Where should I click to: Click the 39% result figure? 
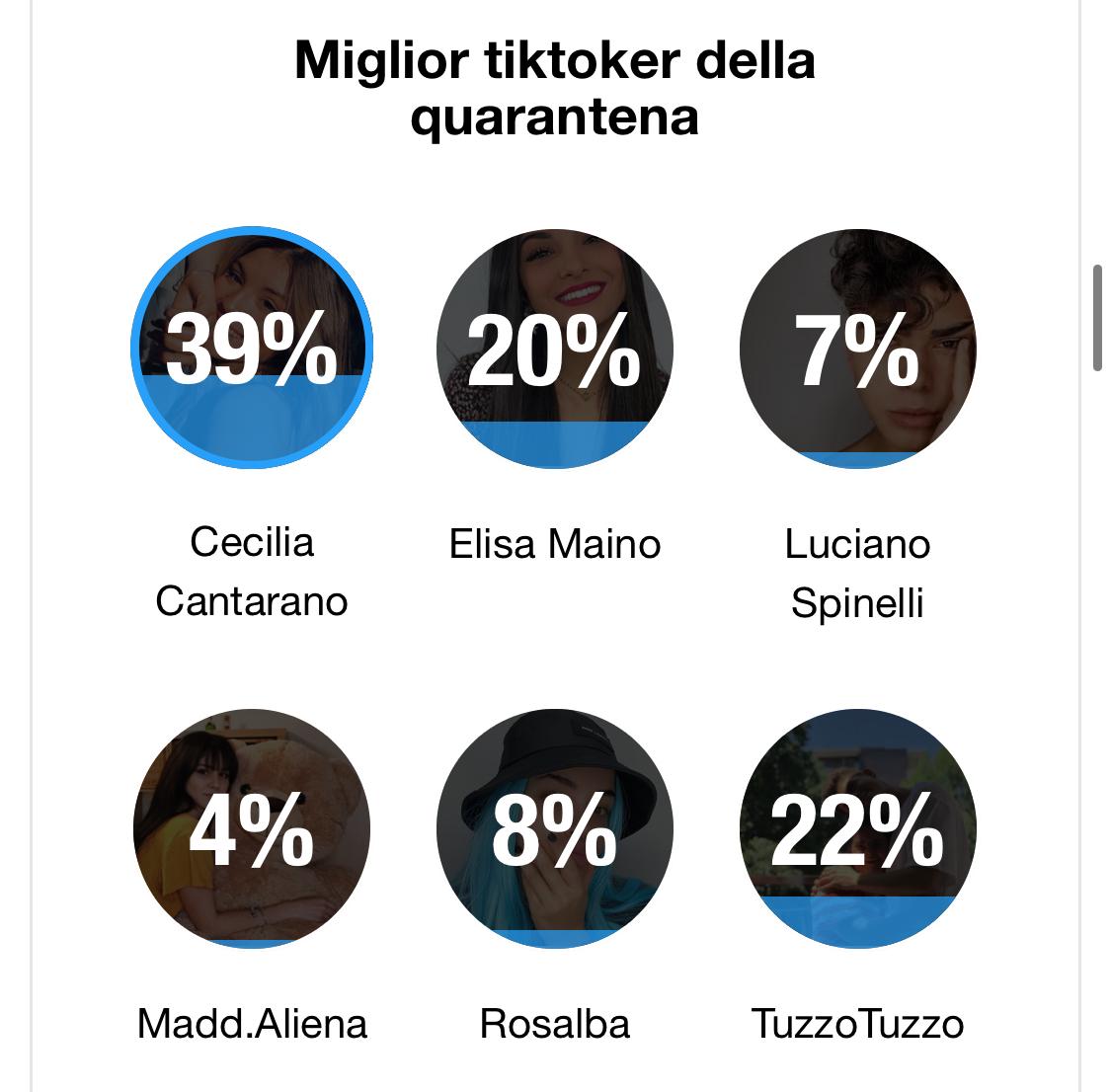(252, 349)
